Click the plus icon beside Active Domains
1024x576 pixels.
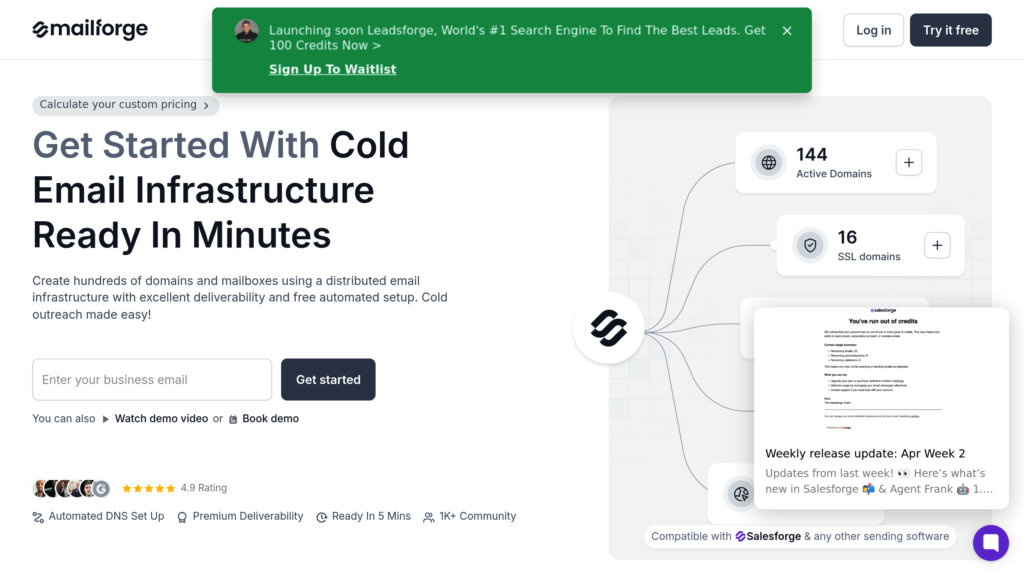[x=909, y=162]
